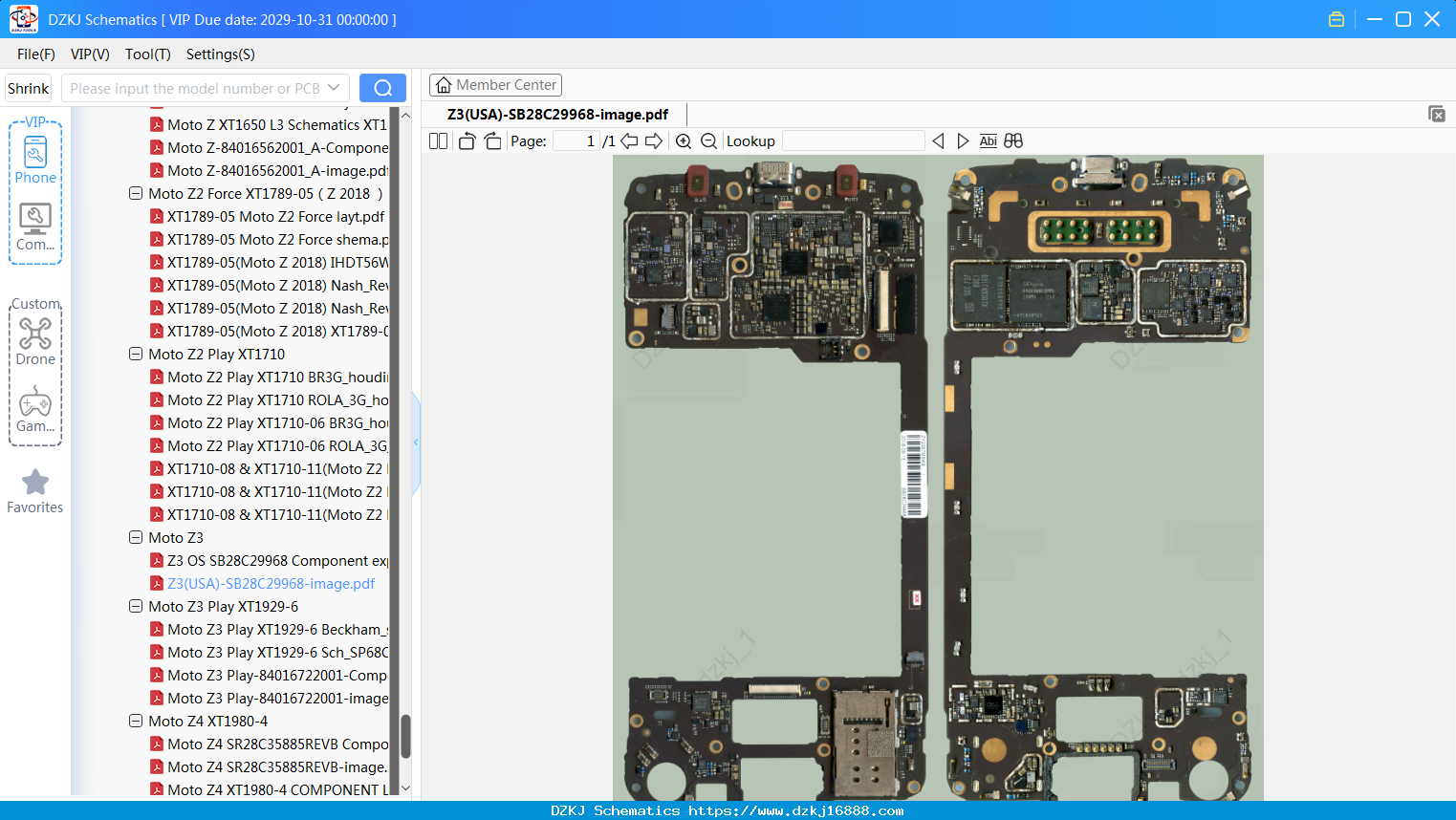Click the Member Center home icon

444,85
